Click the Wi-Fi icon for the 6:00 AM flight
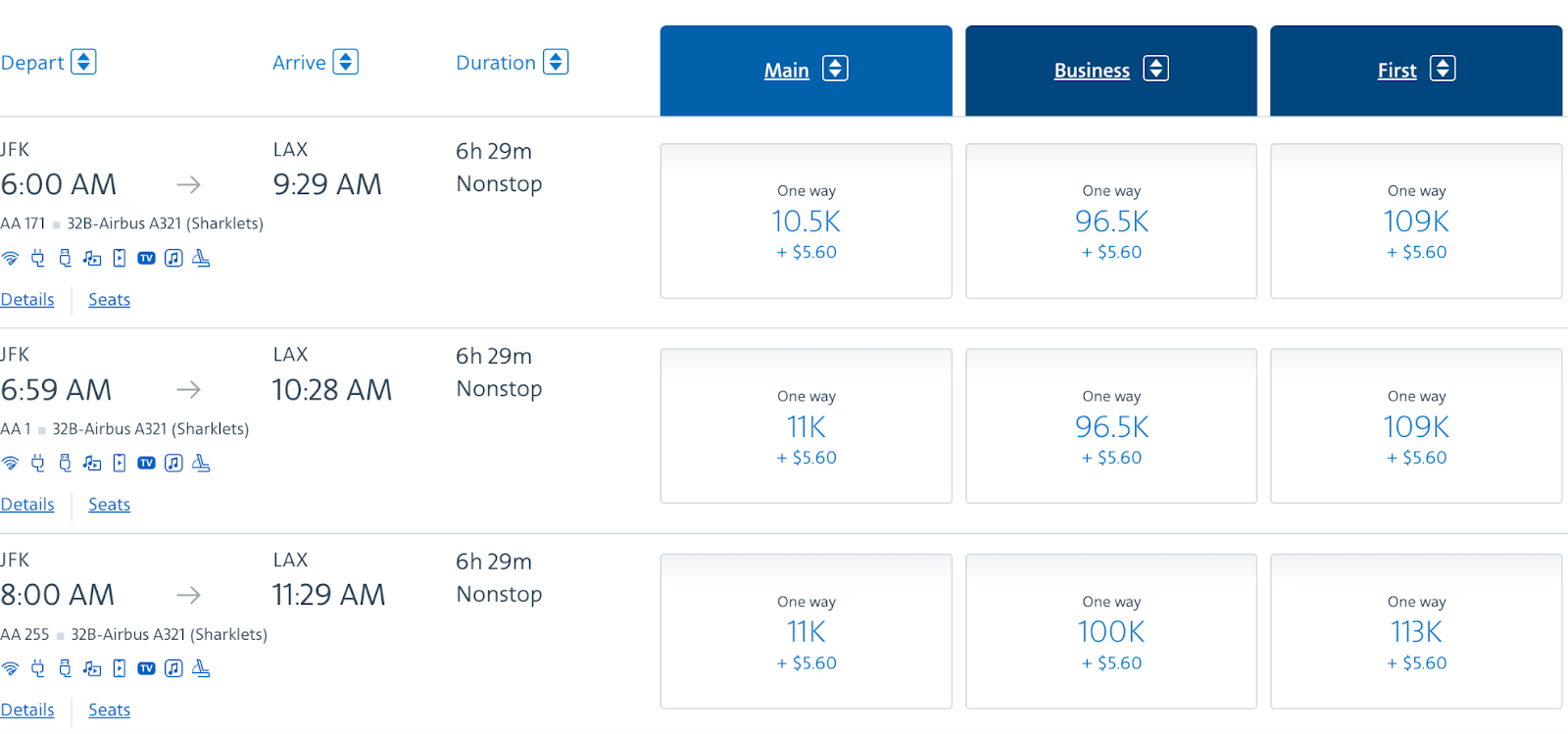The width and height of the screenshot is (1568, 734). 10,259
